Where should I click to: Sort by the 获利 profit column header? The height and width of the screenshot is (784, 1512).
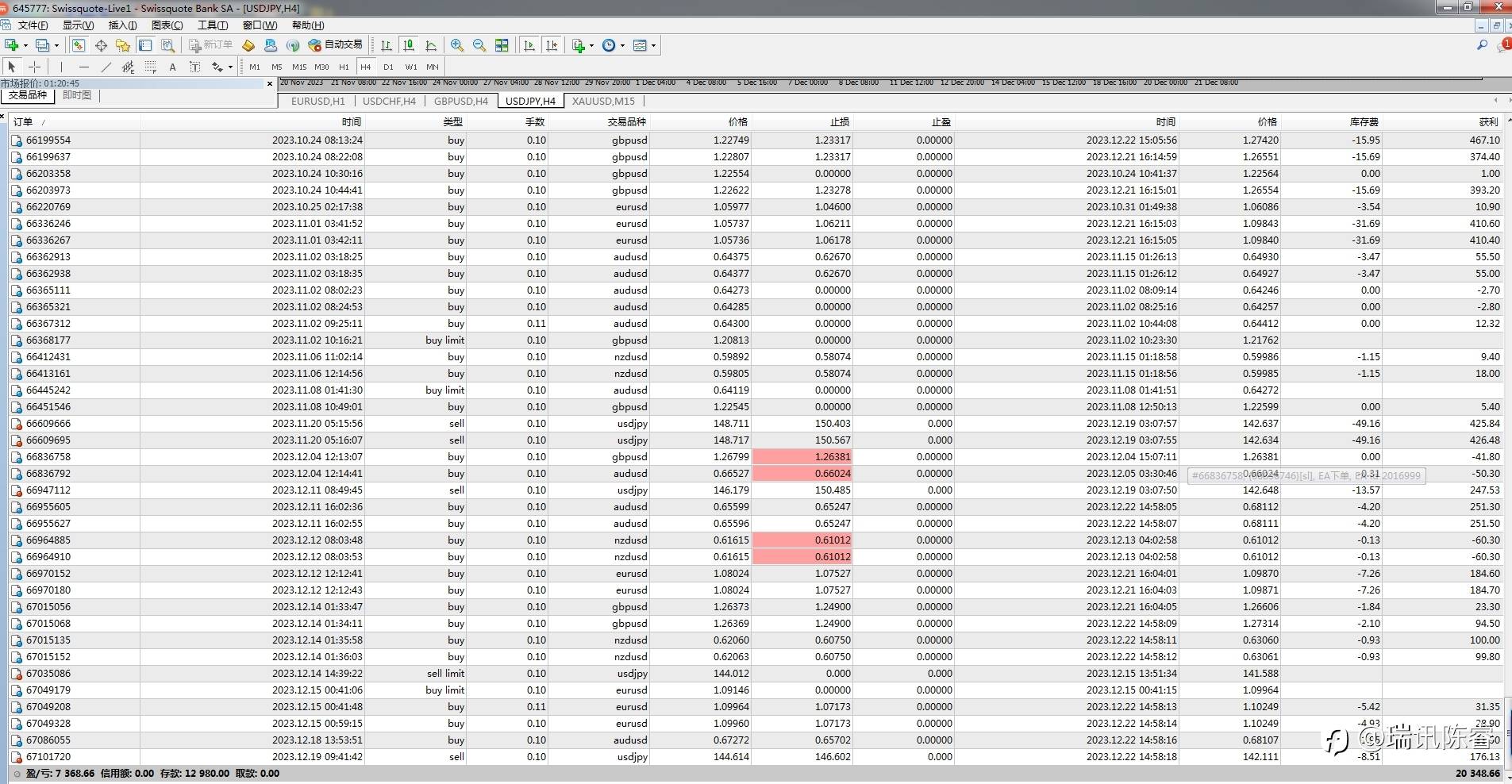pyautogui.click(x=1488, y=121)
